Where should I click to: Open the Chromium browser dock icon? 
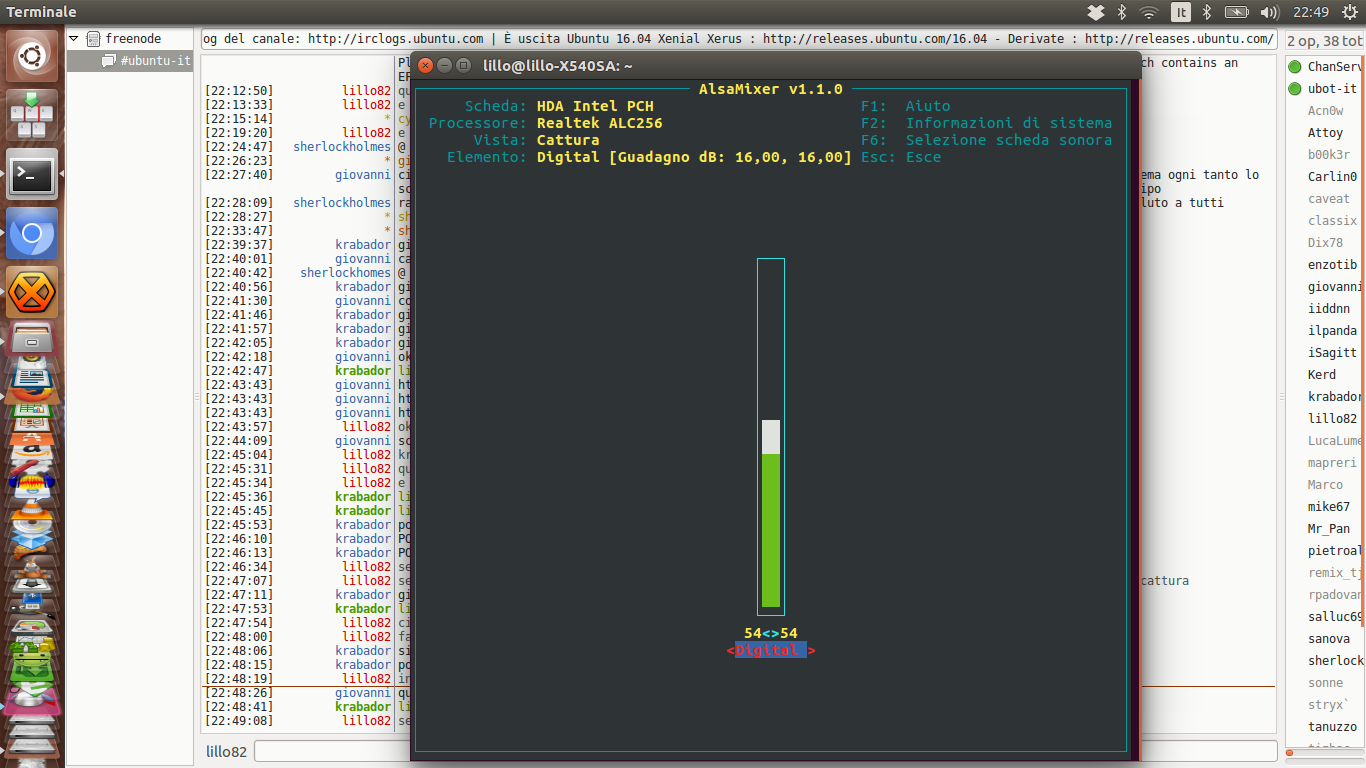[x=33, y=234]
